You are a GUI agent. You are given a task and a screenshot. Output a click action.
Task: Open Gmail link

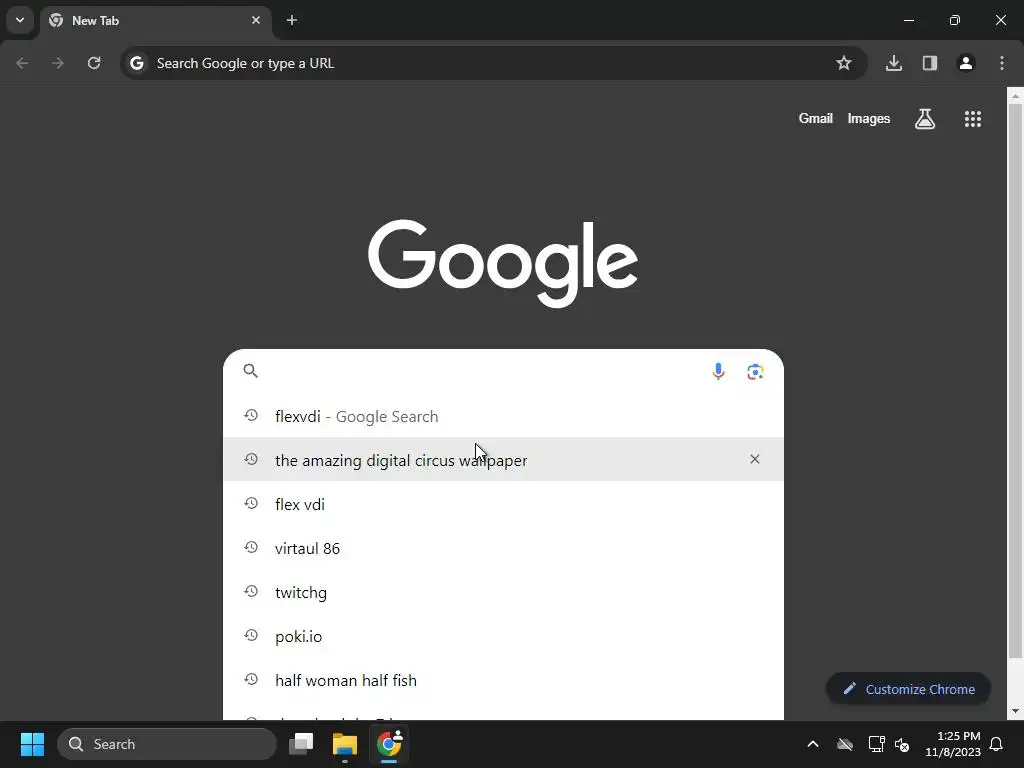pos(816,118)
